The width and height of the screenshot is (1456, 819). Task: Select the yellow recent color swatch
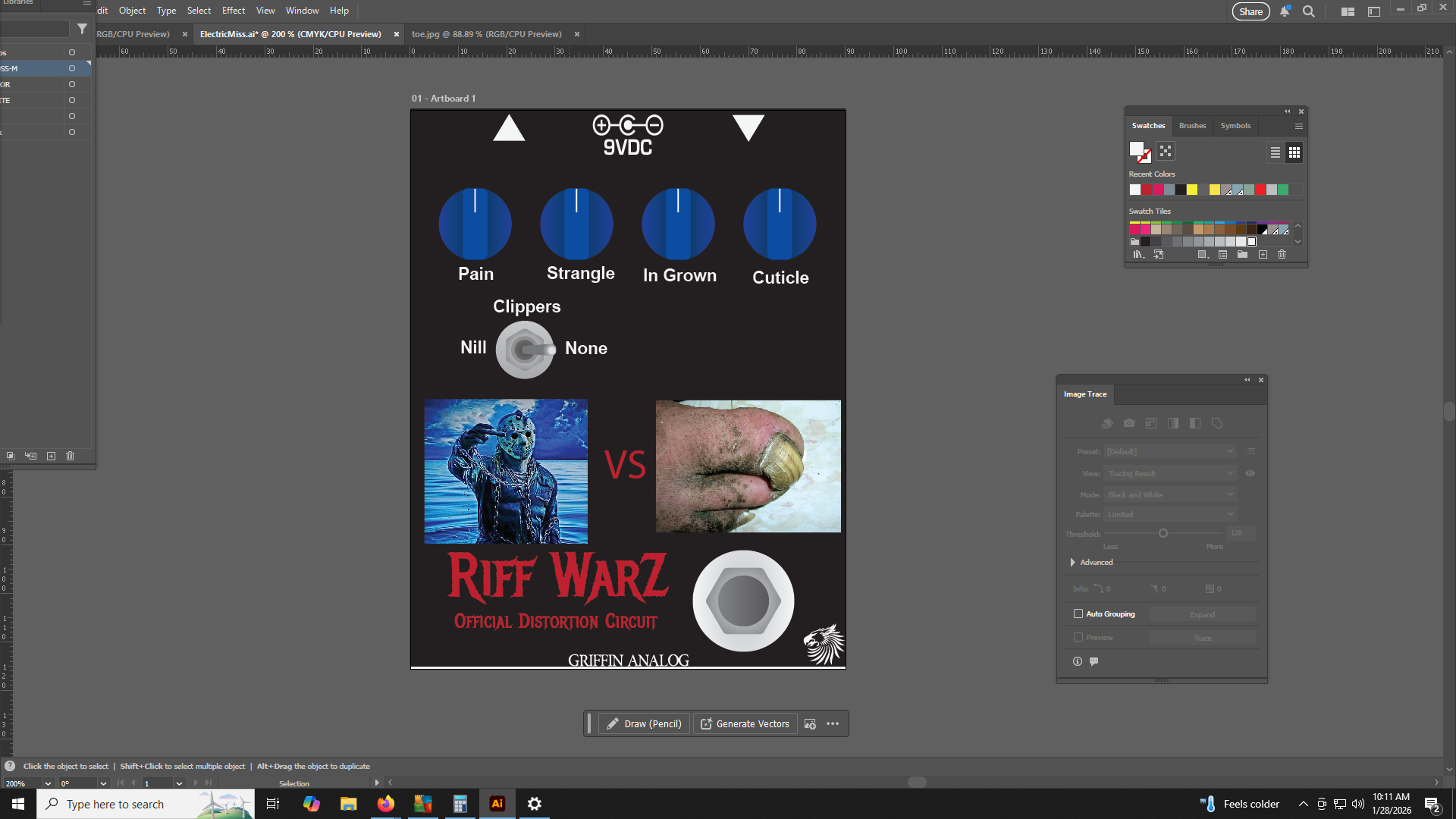click(1192, 190)
